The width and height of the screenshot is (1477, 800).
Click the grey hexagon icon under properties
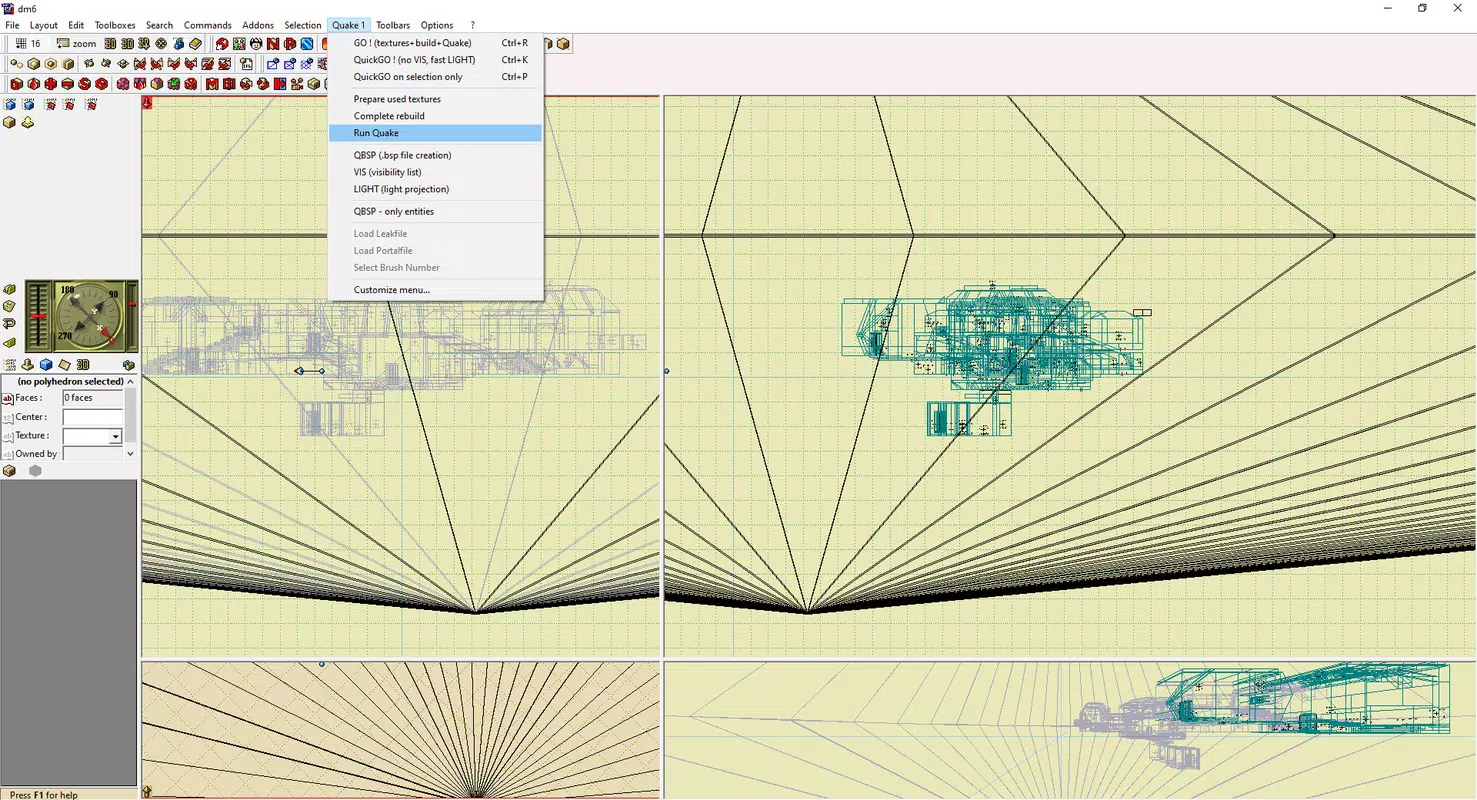coord(35,471)
